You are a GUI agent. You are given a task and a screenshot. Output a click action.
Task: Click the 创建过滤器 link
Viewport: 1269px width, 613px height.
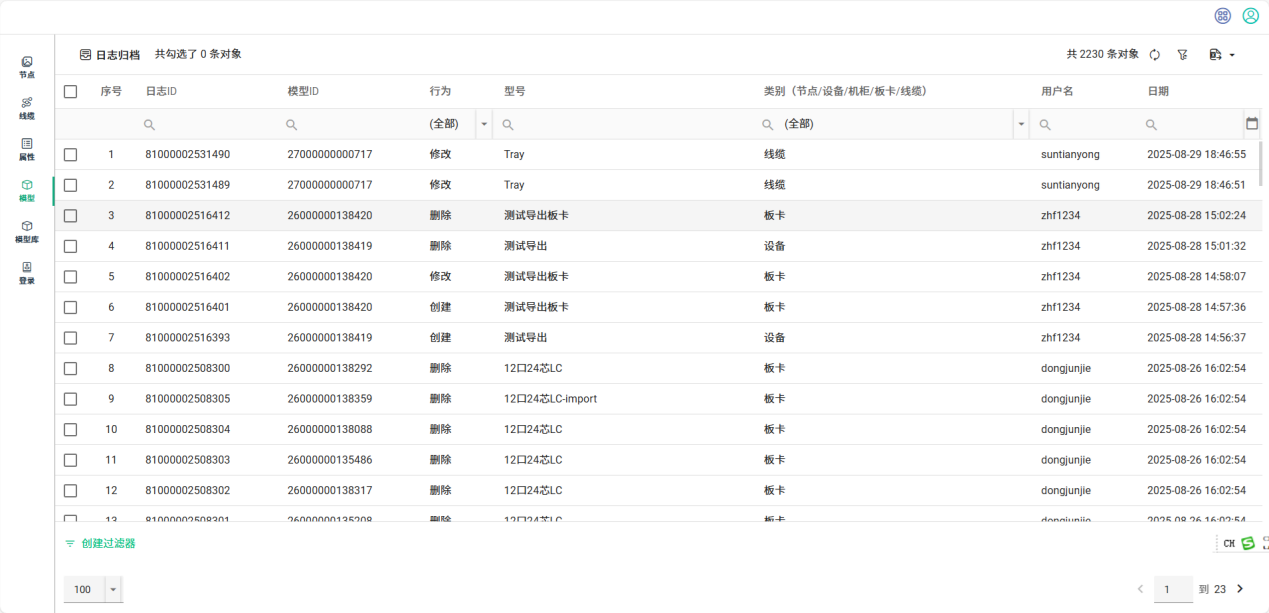100,543
